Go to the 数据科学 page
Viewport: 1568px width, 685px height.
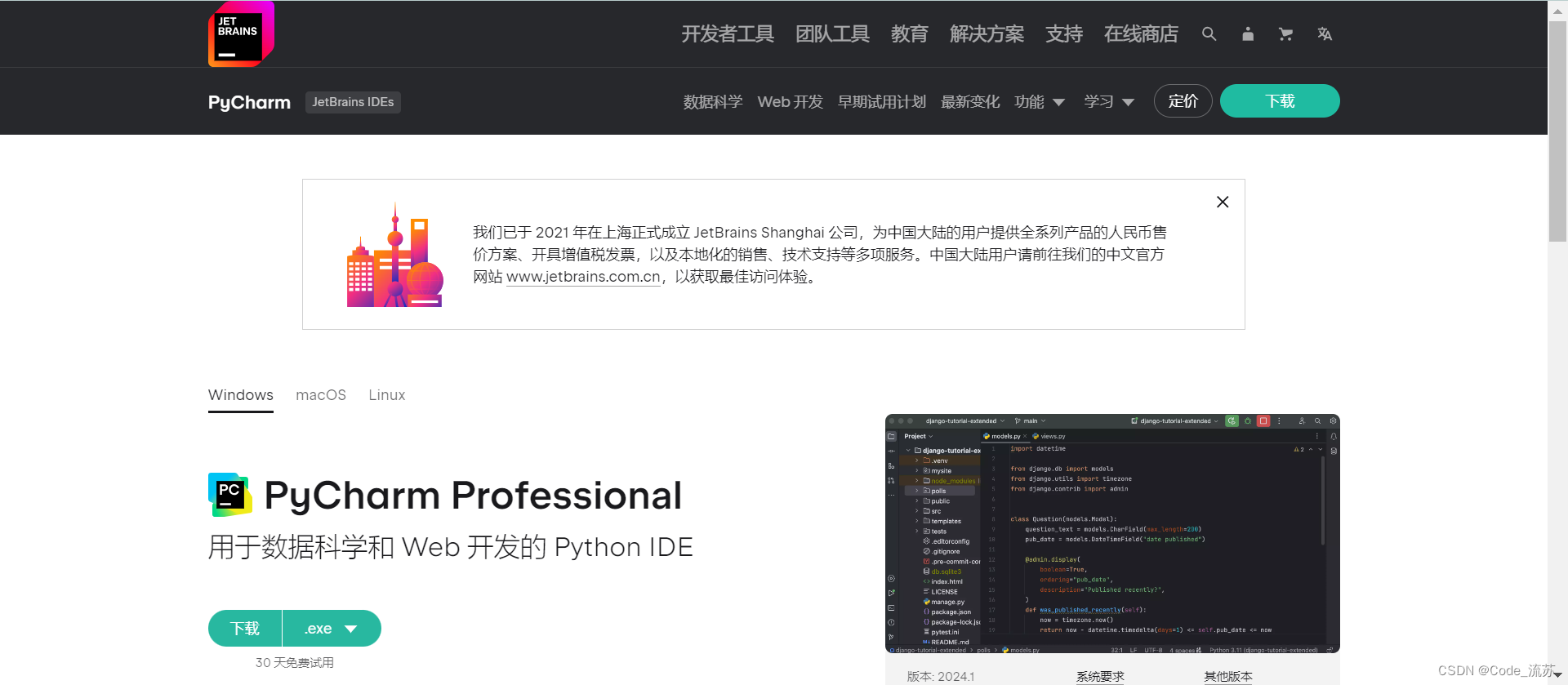coord(713,102)
